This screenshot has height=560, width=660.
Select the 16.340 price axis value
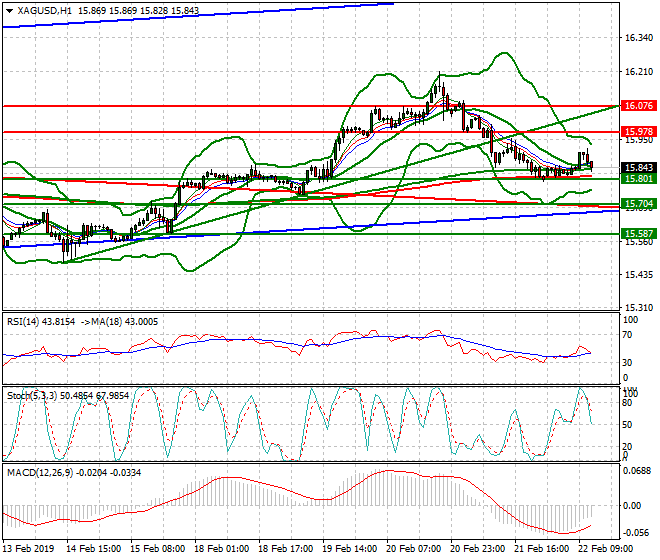(639, 38)
